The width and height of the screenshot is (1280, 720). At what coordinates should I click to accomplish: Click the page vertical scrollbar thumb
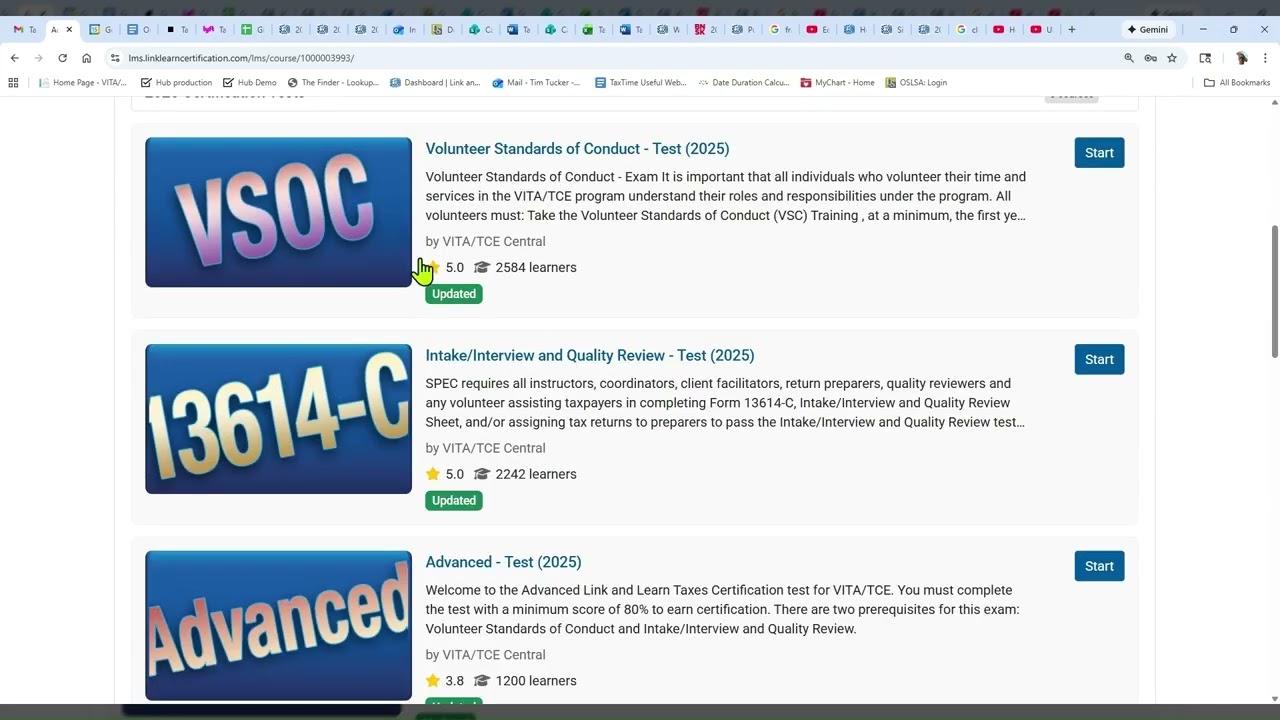1274,290
